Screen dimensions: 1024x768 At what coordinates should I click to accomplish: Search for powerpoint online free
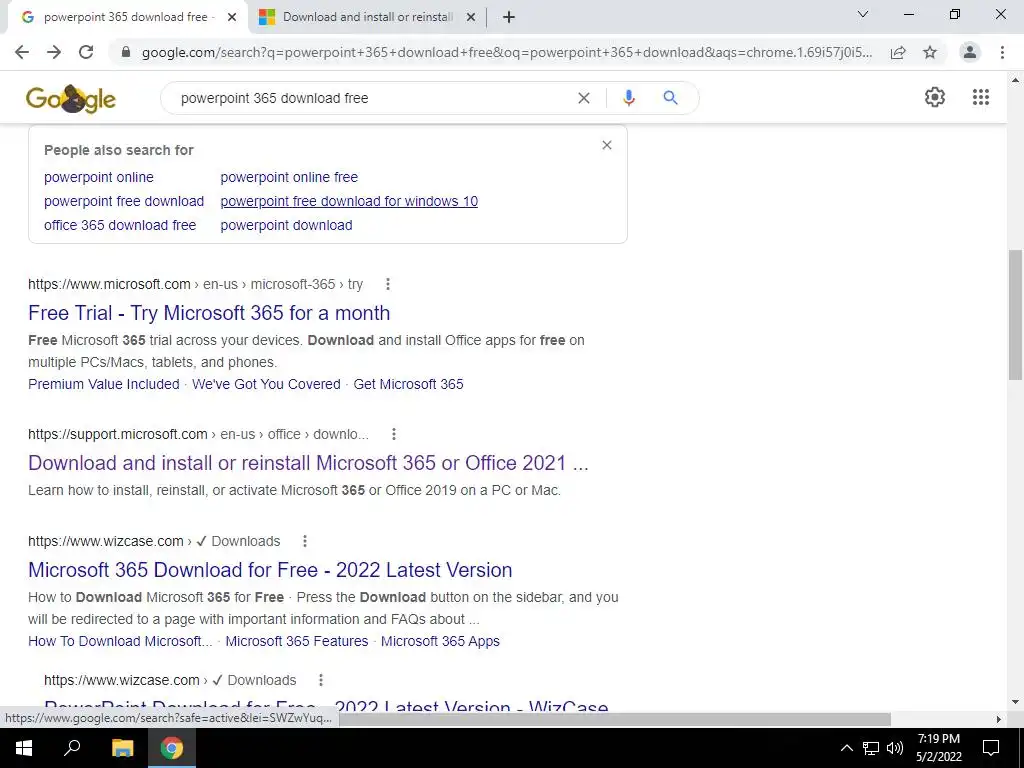pos(289,177)
